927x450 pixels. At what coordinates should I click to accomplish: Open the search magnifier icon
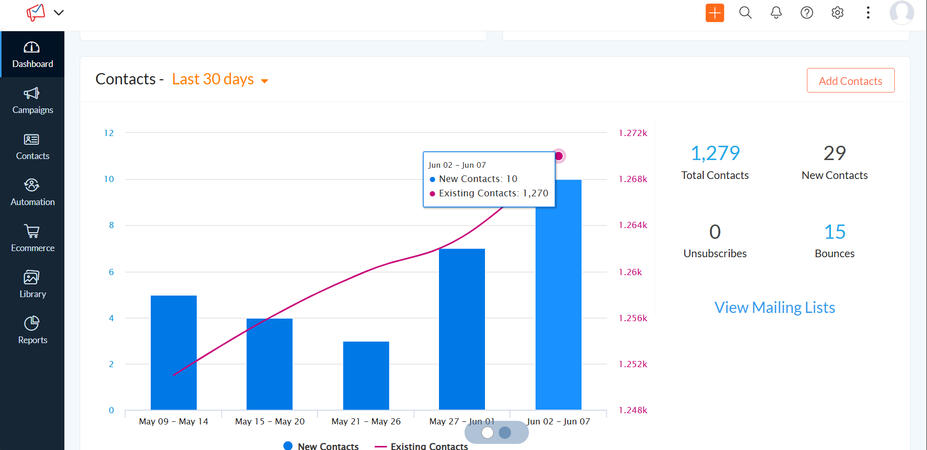click(745, 13)
